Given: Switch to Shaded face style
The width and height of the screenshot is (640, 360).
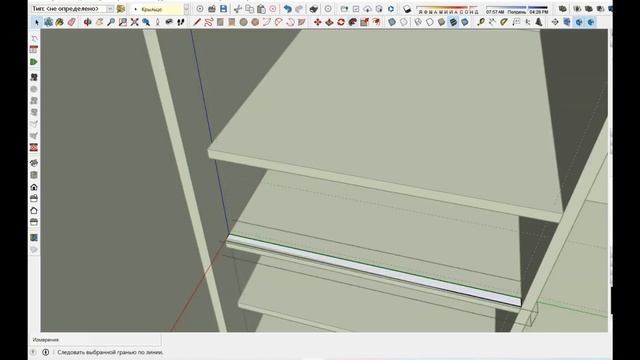Looking at the screenshot, I should click(442, 22).
